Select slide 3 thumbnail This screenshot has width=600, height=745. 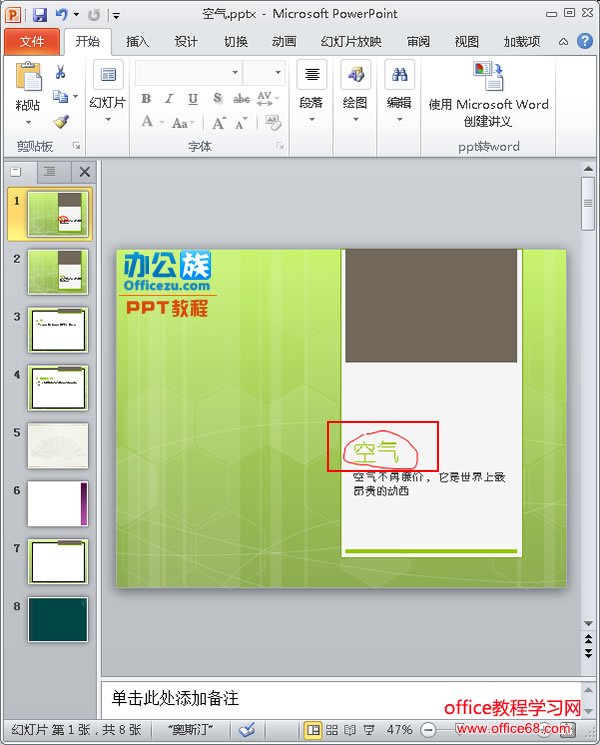(58, 330)
